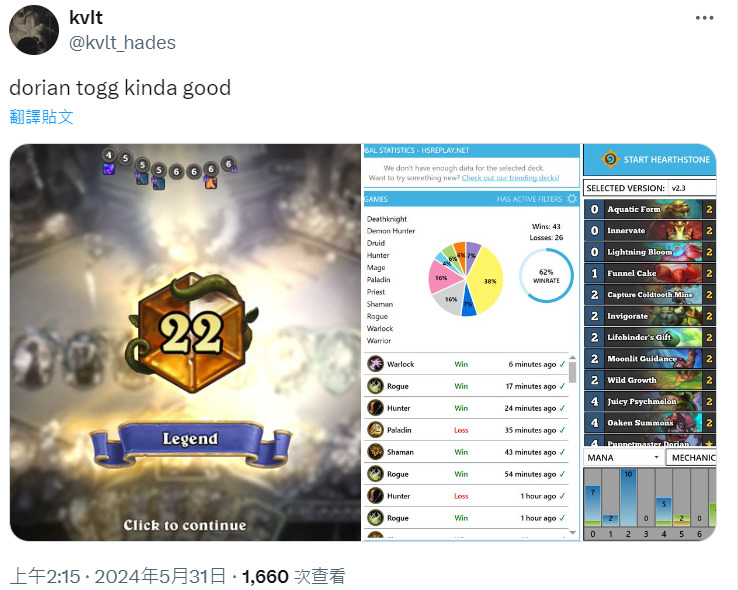
Task: Click the Start Hearthstone button
Action: [x=650, y=159]
